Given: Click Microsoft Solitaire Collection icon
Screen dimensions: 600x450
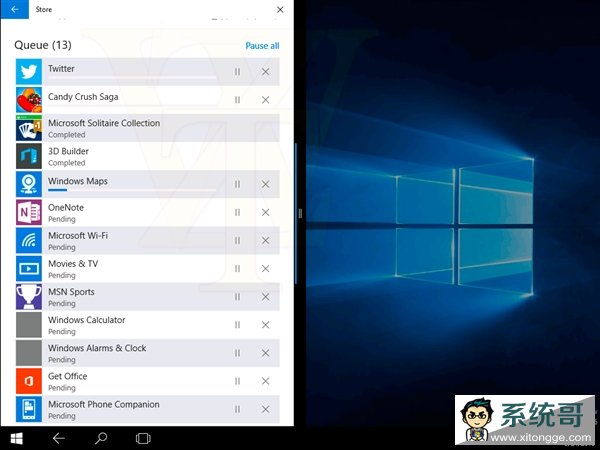Looking at the screenshot, I should (x=29, y=128).
